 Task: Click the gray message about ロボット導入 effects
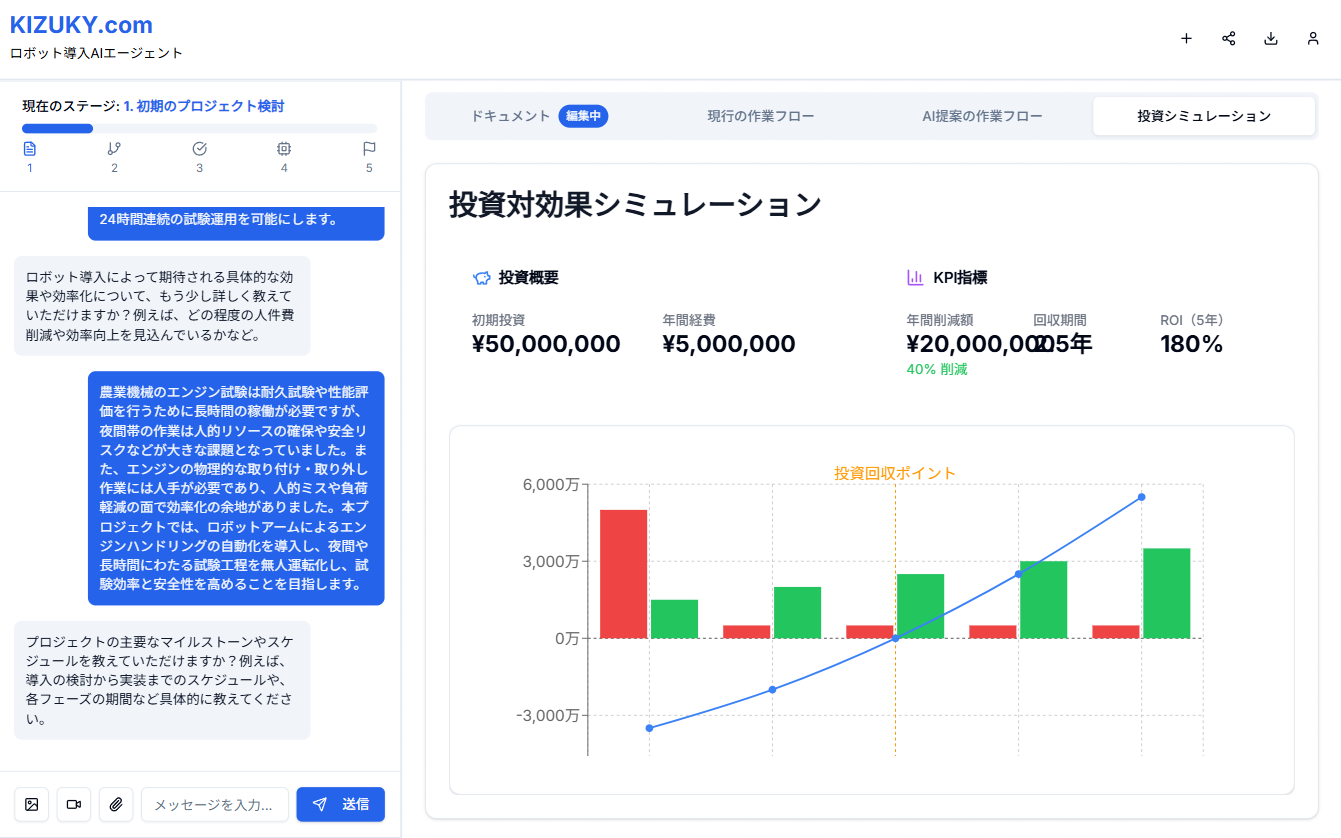pyautogui.click(x=162, y=306)
